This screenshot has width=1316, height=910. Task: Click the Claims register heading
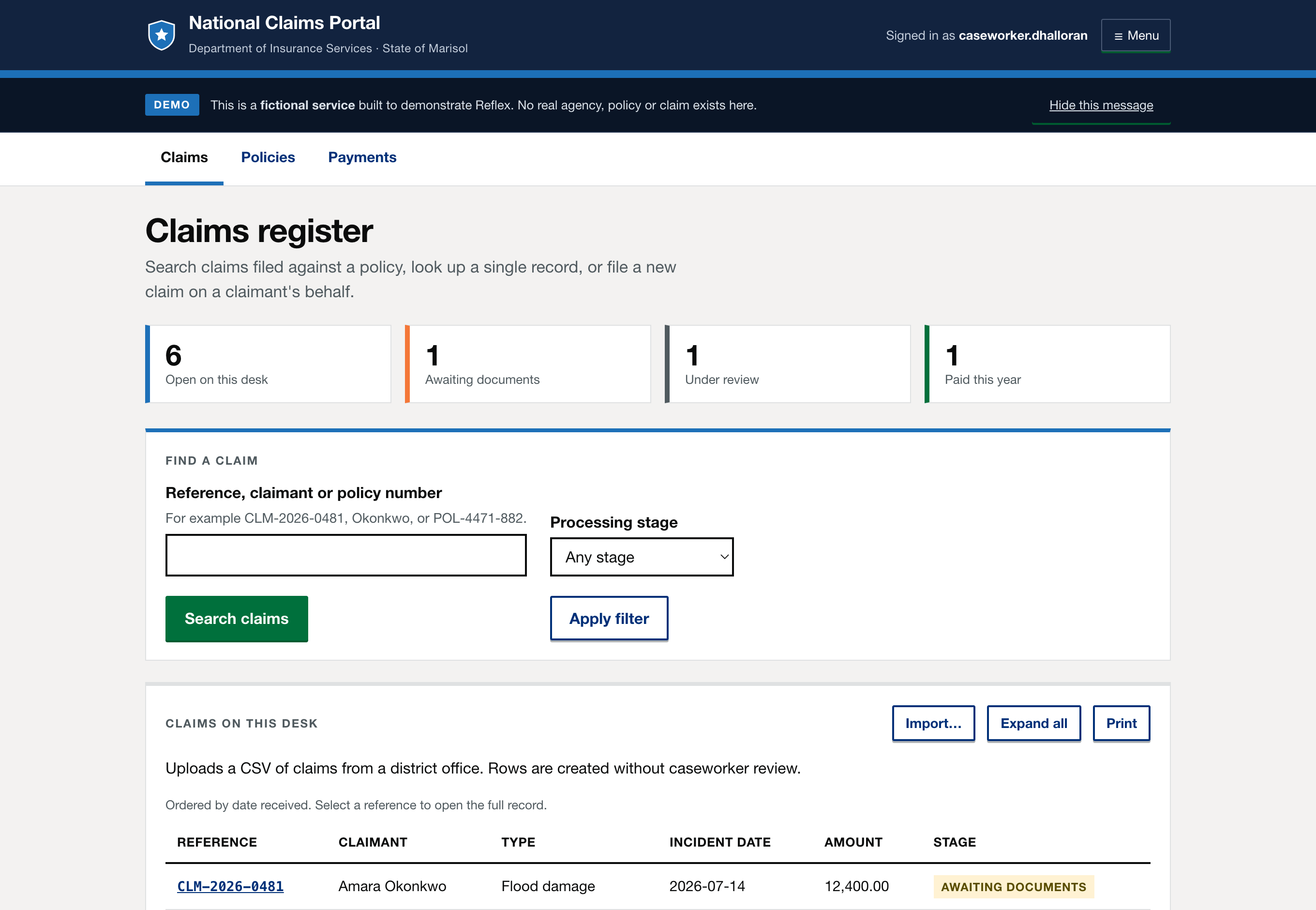259,231
